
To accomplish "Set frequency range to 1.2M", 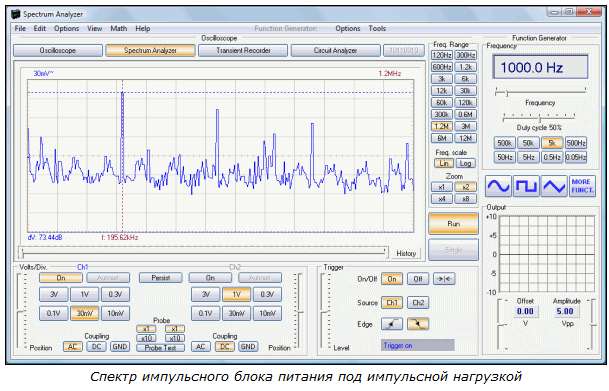I will (x=442, y=126).
